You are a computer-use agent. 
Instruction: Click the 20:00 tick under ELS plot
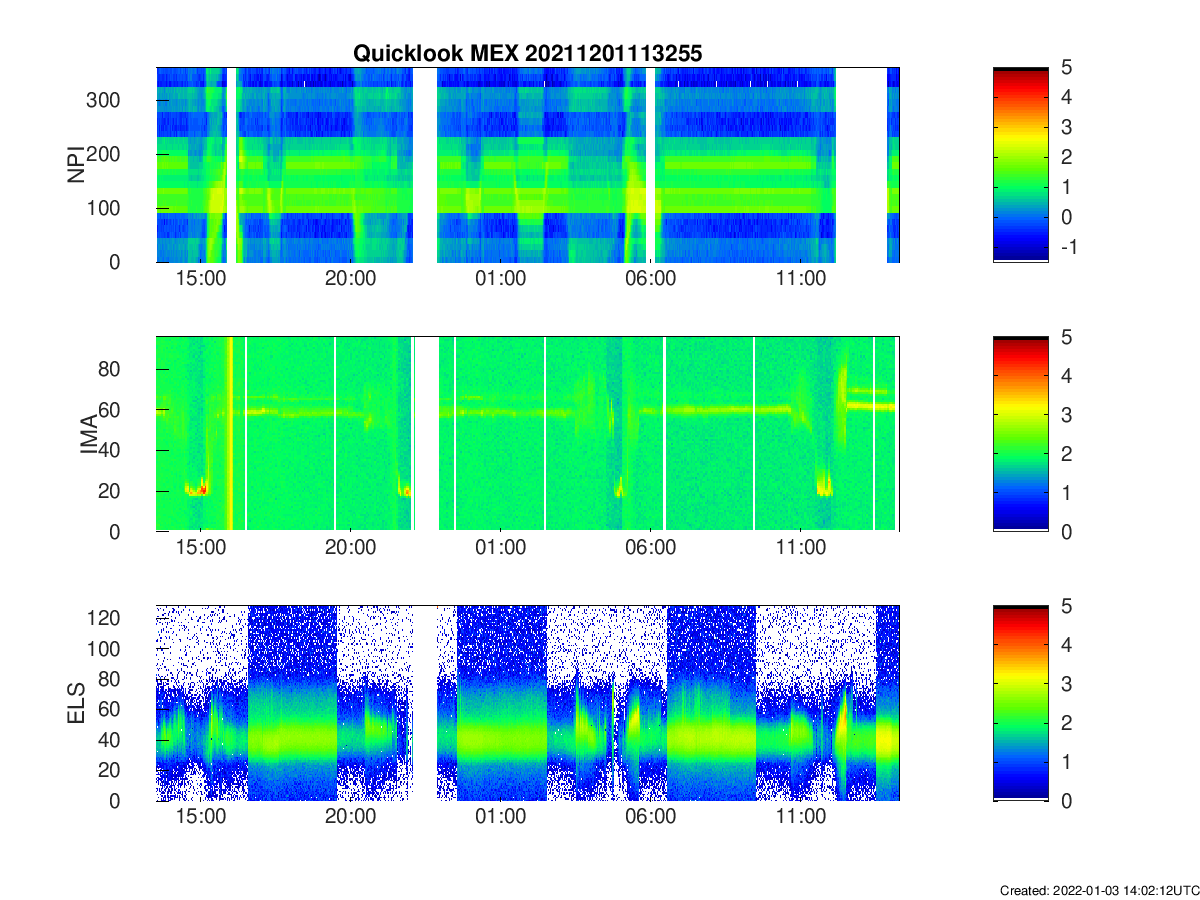[351, 818]
